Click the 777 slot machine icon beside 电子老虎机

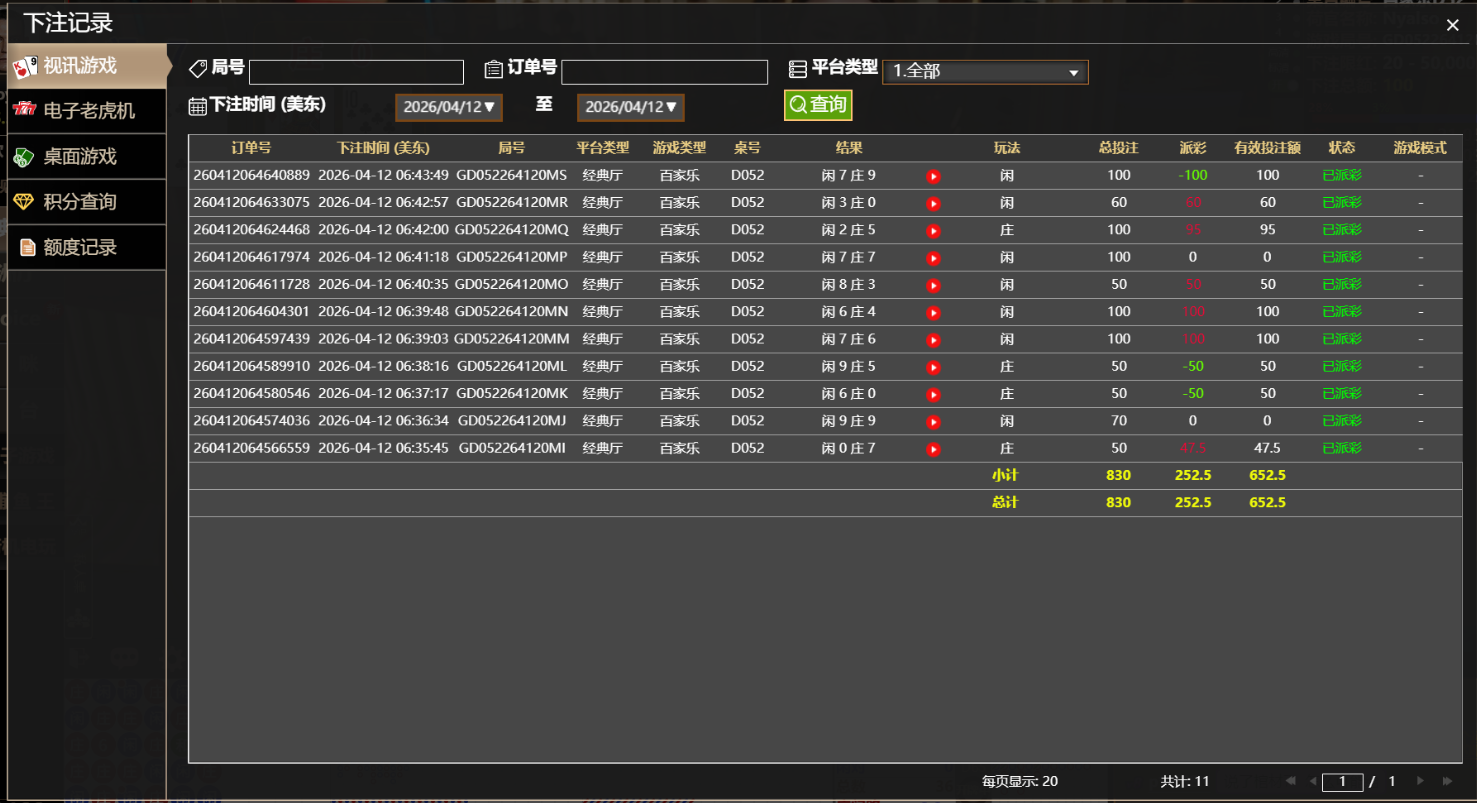click(x=22, y=111)
